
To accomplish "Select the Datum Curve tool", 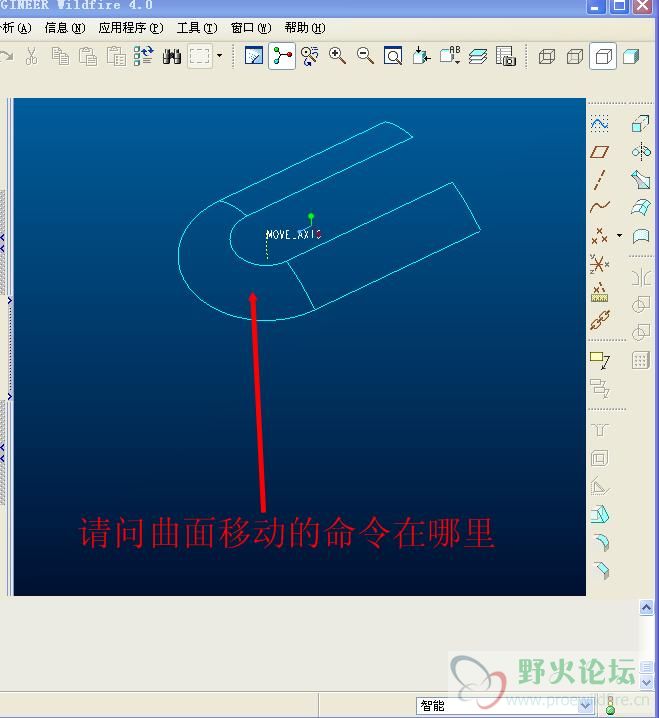I will click(x=599, y=207).
